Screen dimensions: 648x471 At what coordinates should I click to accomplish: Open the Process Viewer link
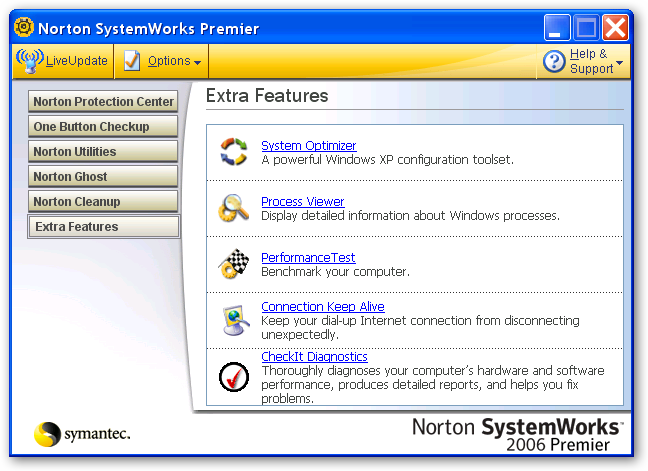[303, 202]
